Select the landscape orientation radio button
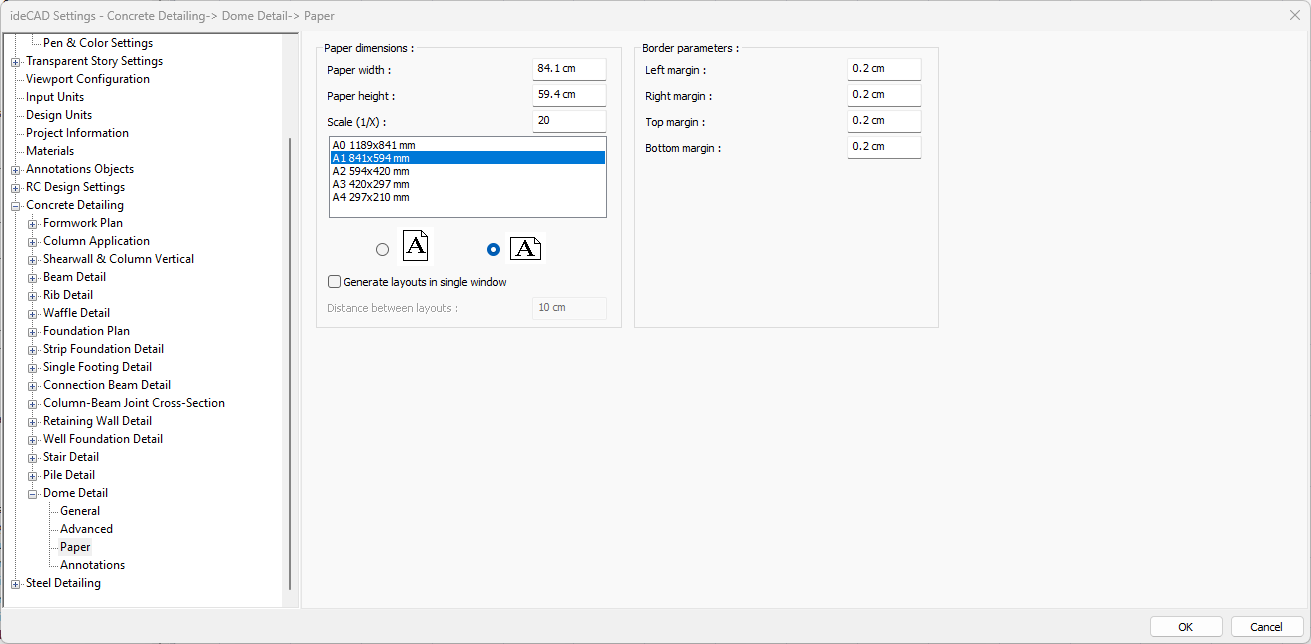The image size is (1311, 644). 492,250
